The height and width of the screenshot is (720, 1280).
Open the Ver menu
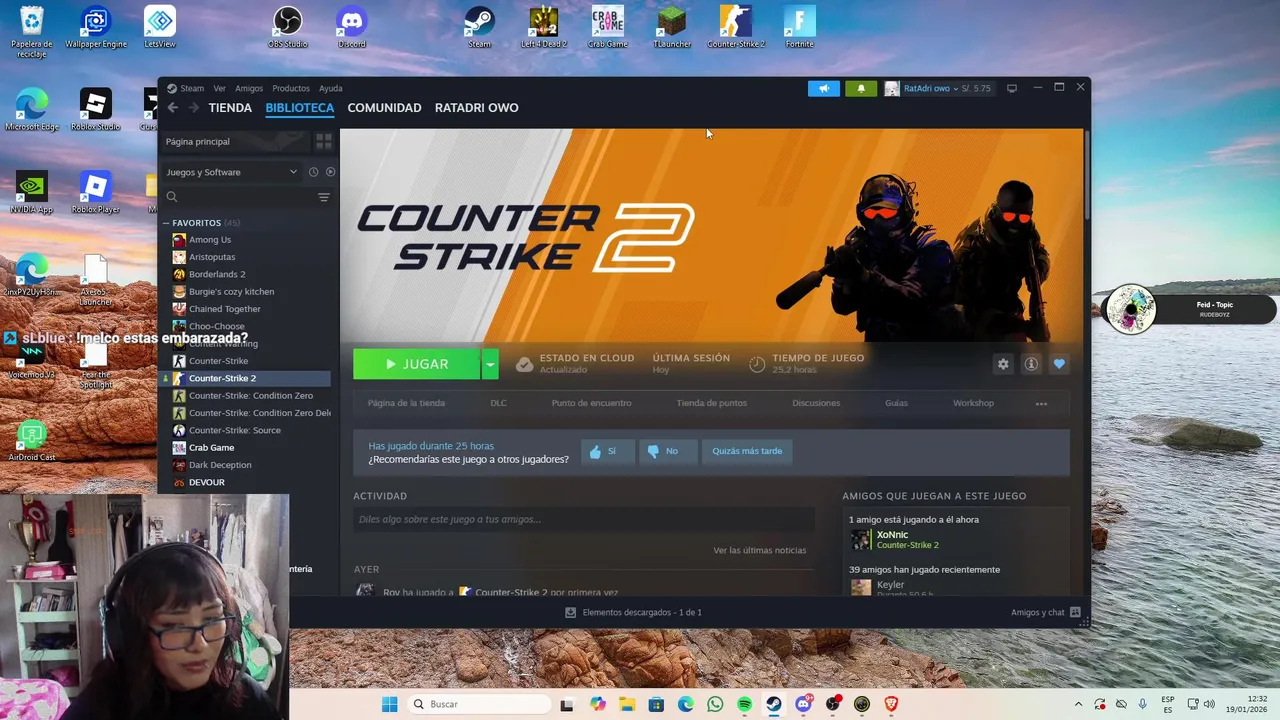(x=219, y=88)
